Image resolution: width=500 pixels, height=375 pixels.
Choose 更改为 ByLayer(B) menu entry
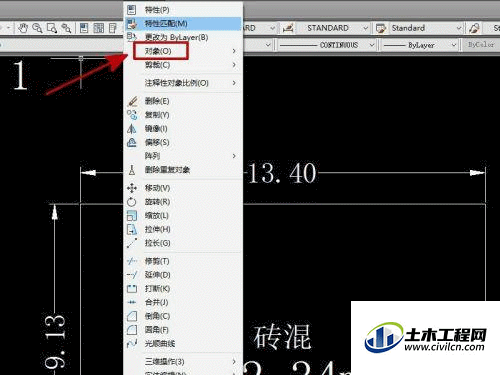point(183,37)
